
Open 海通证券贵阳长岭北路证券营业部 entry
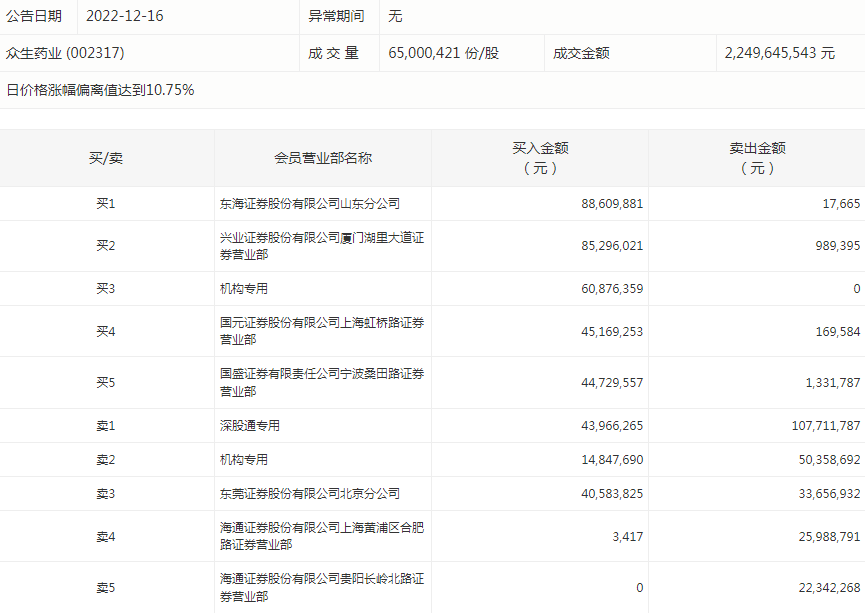coord(322,587)
